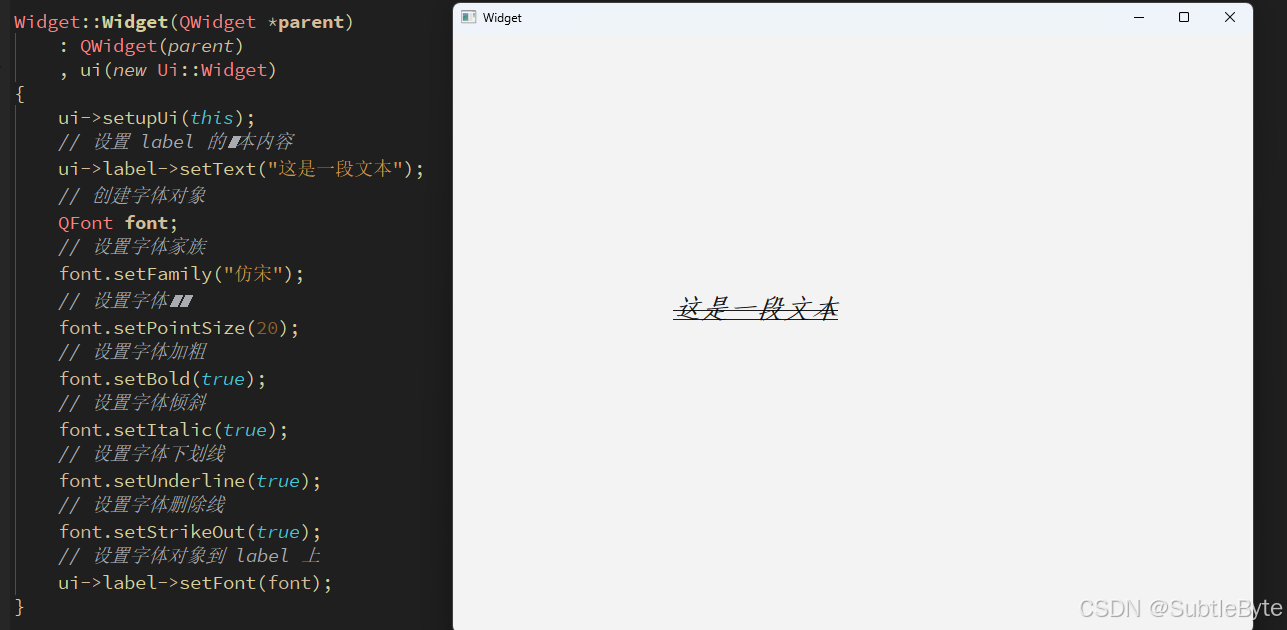The image size is (1287, 630).
Task: Click the Widget window app icon
Action: (x=468, y=17)
